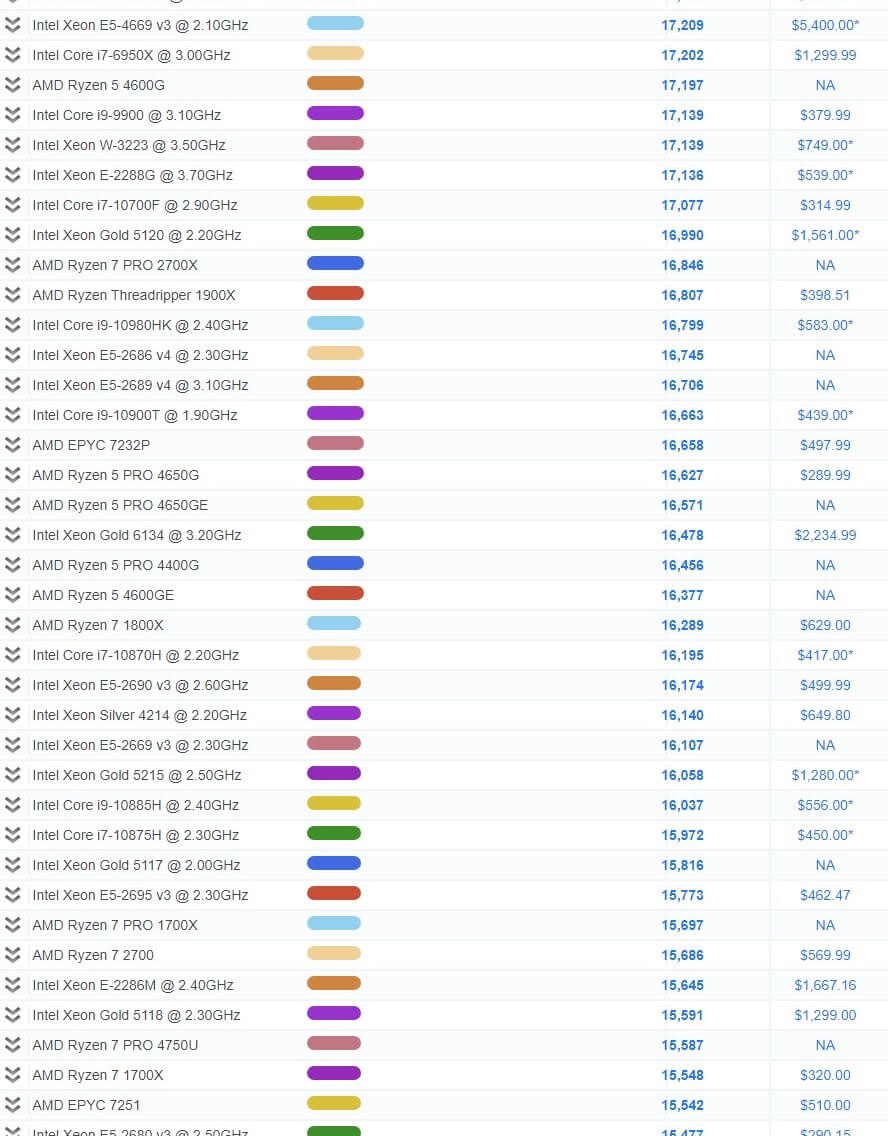
Task: Expand the Intel Xeon E5-2669 v3 row
Action: (x=12, y=746)
